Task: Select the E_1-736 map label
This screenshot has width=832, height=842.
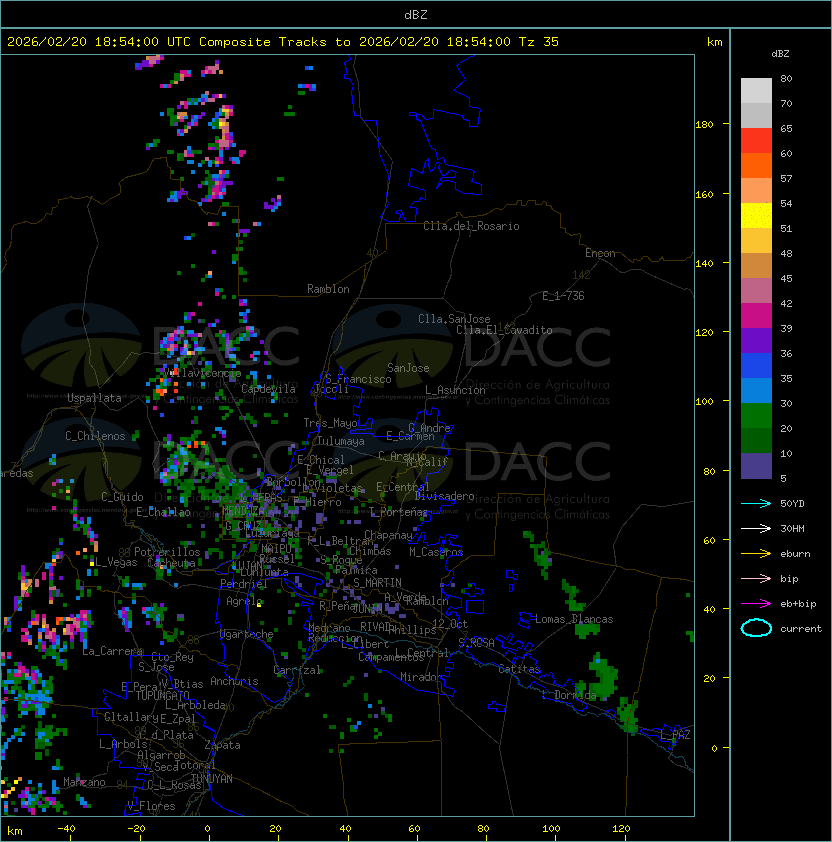Action: (x=563, y=296)
